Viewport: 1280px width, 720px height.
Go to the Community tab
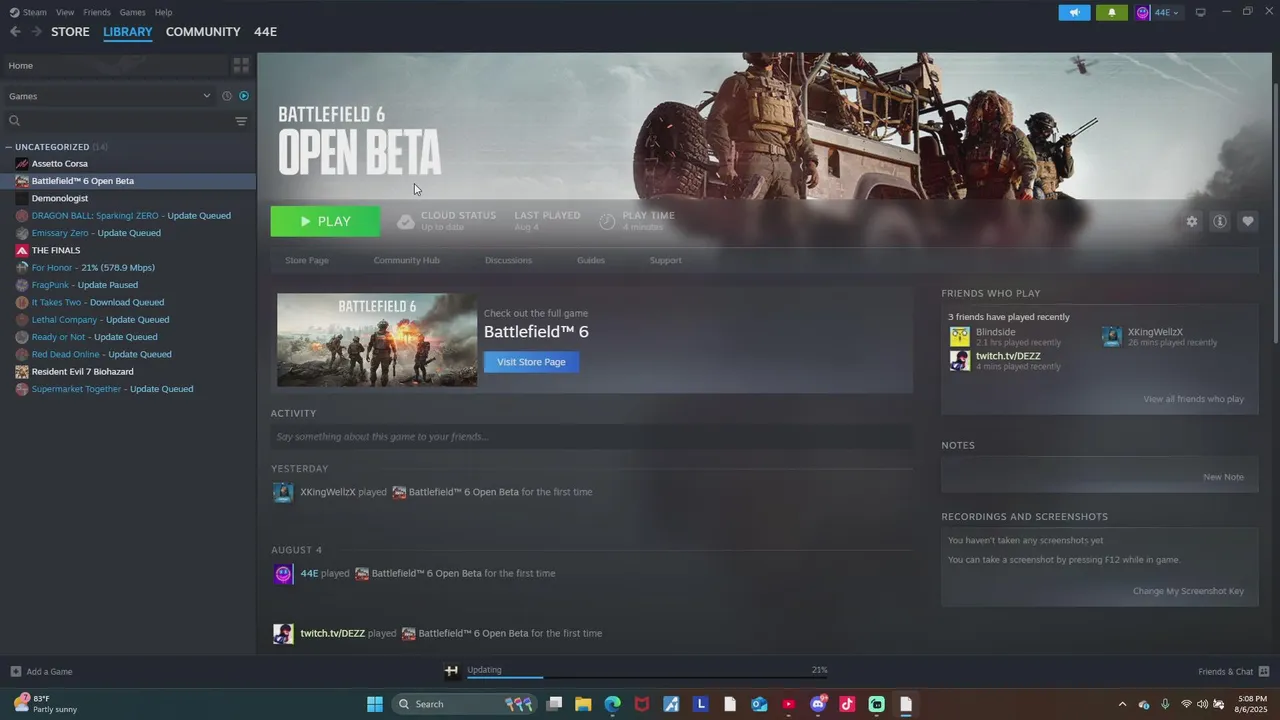point(203,32)
